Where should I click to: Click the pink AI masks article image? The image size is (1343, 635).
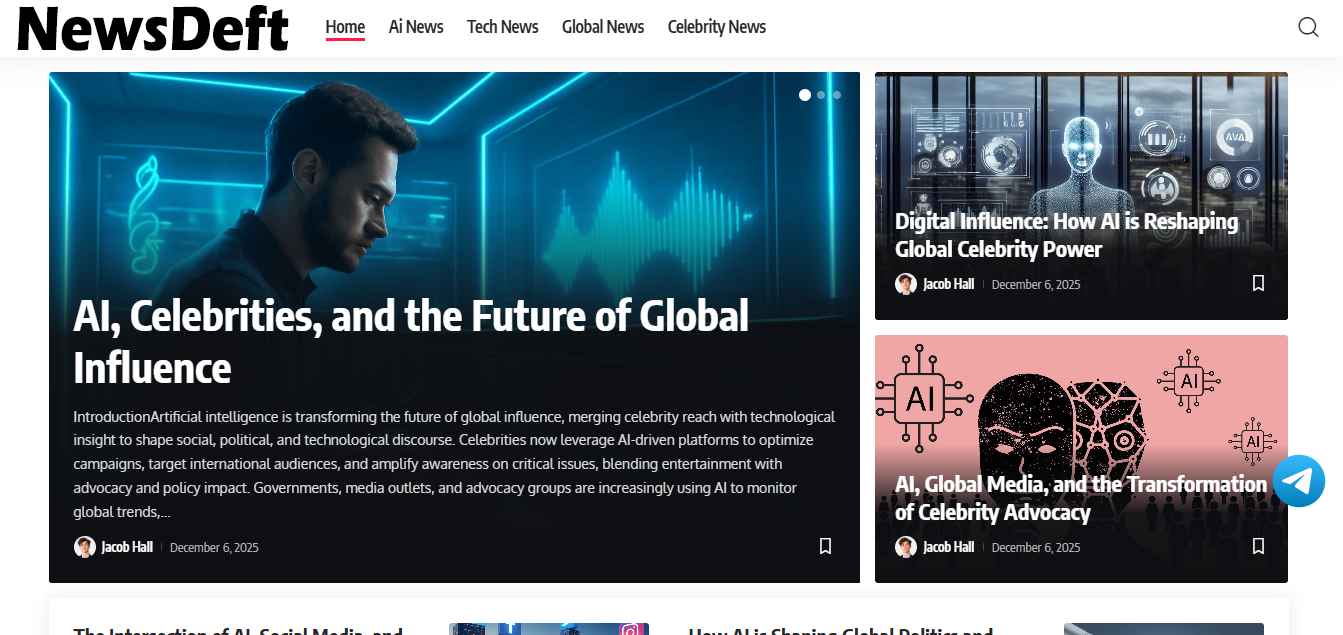(x=1080, y=400)
